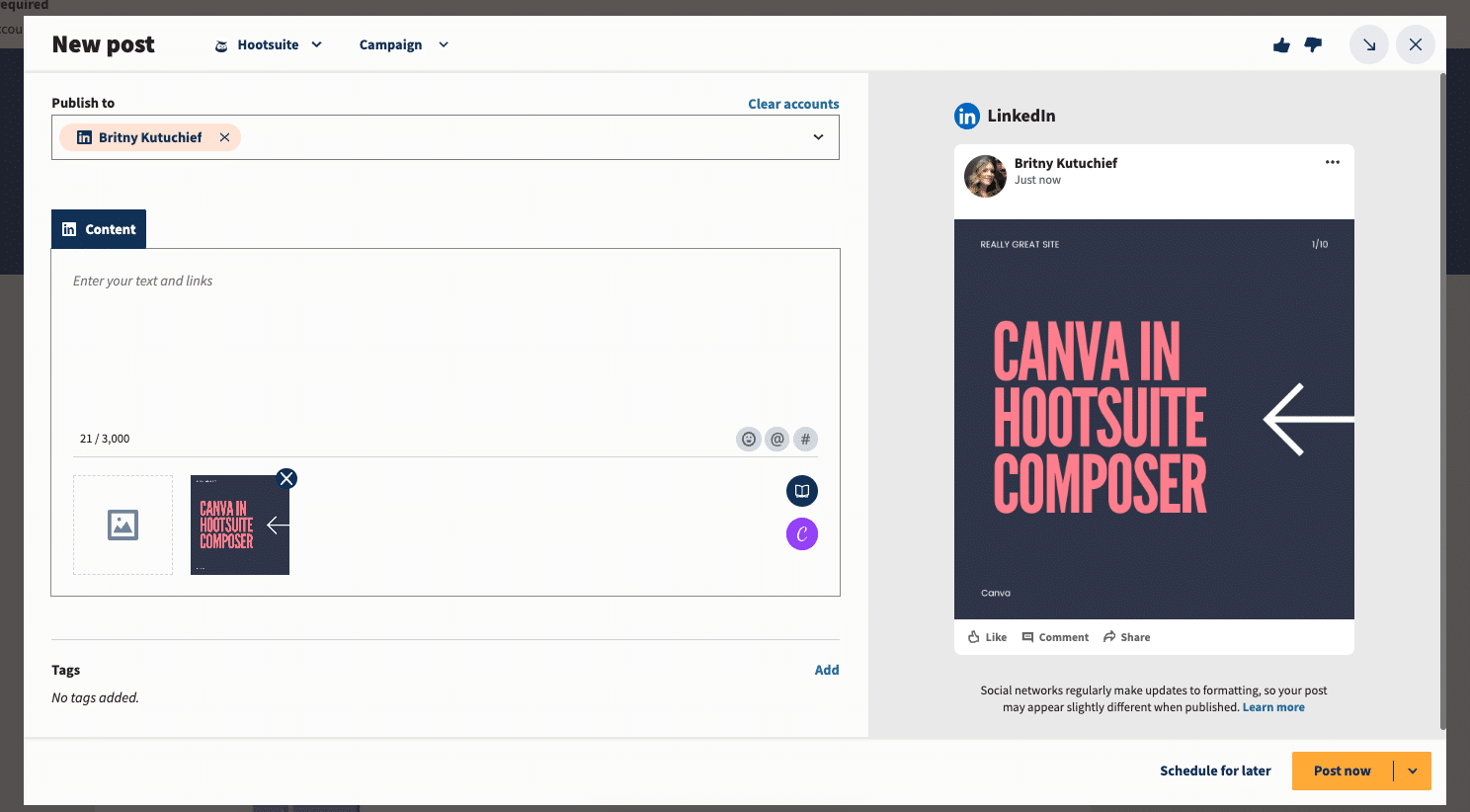Insert an @ mention

tap(776, 439)
